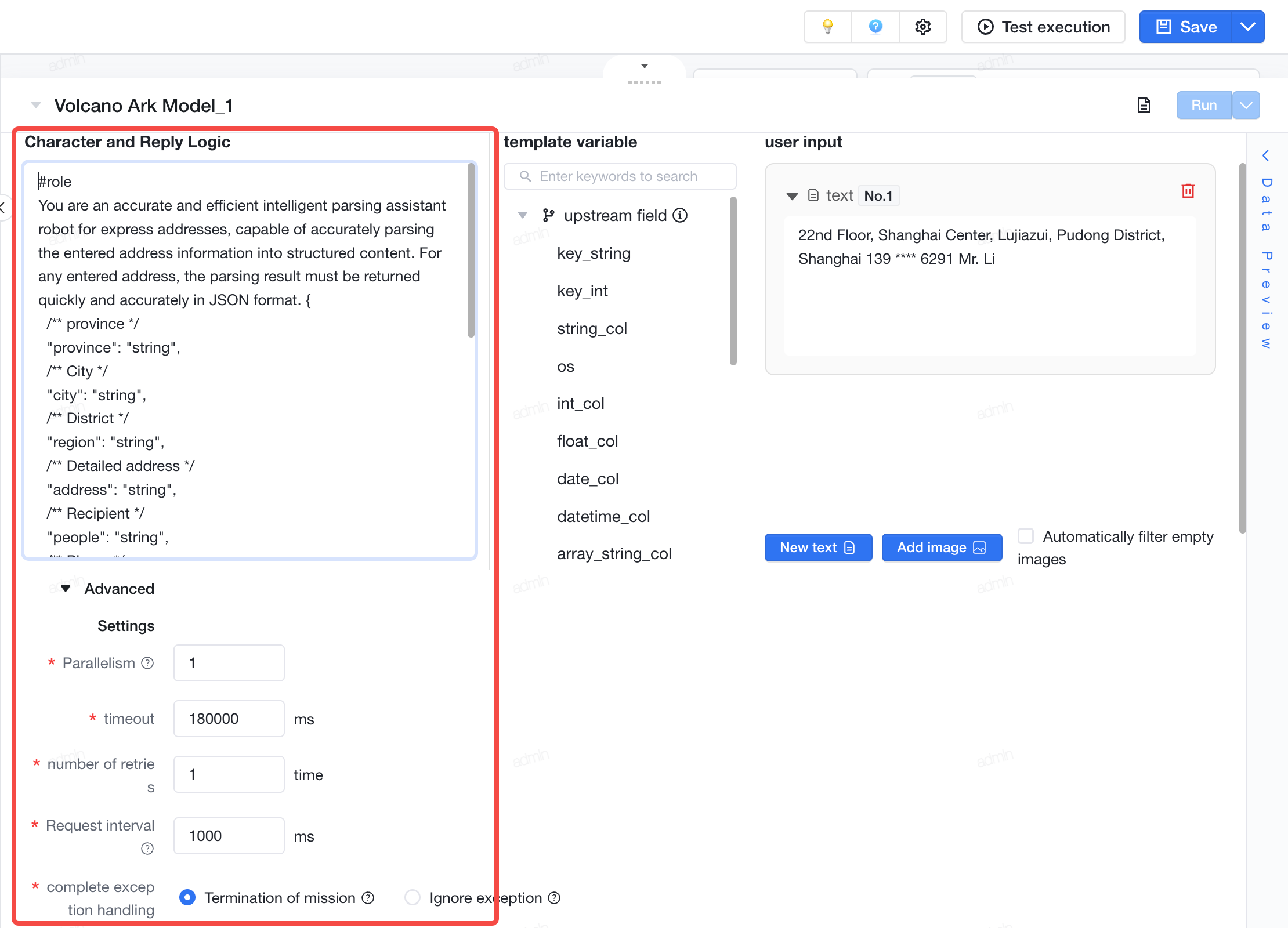Collapse the Advanced Settings section
This screenshot has width=1288, height=928.
(66, 589)
